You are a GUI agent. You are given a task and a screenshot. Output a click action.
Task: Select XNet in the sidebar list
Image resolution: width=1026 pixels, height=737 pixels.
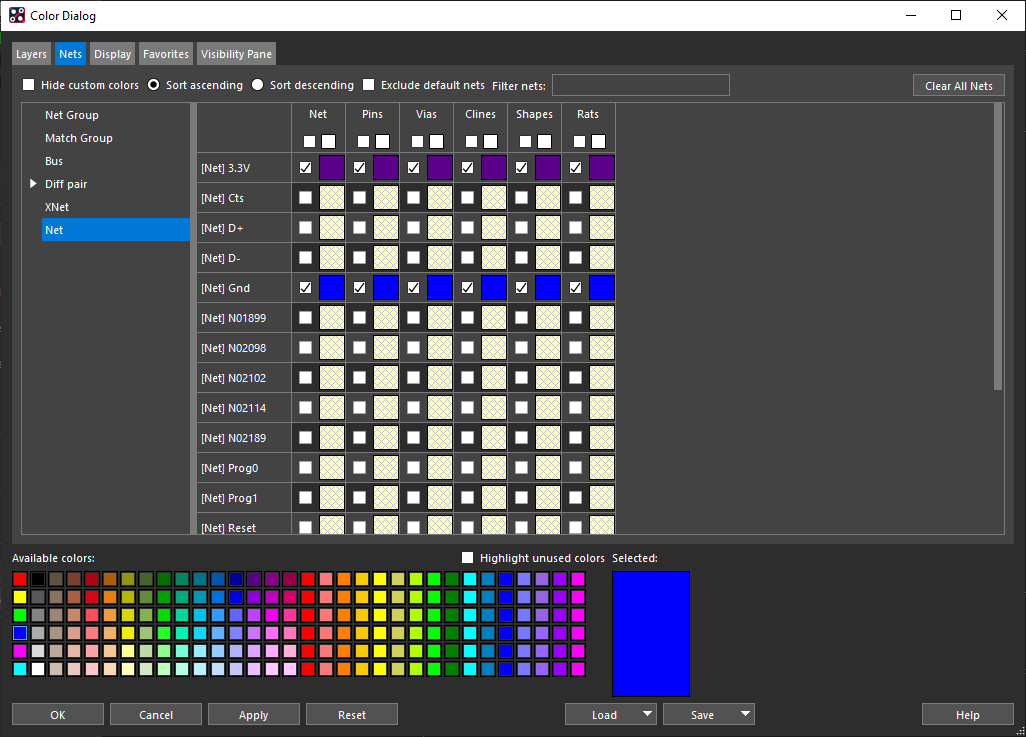[56, 206]
